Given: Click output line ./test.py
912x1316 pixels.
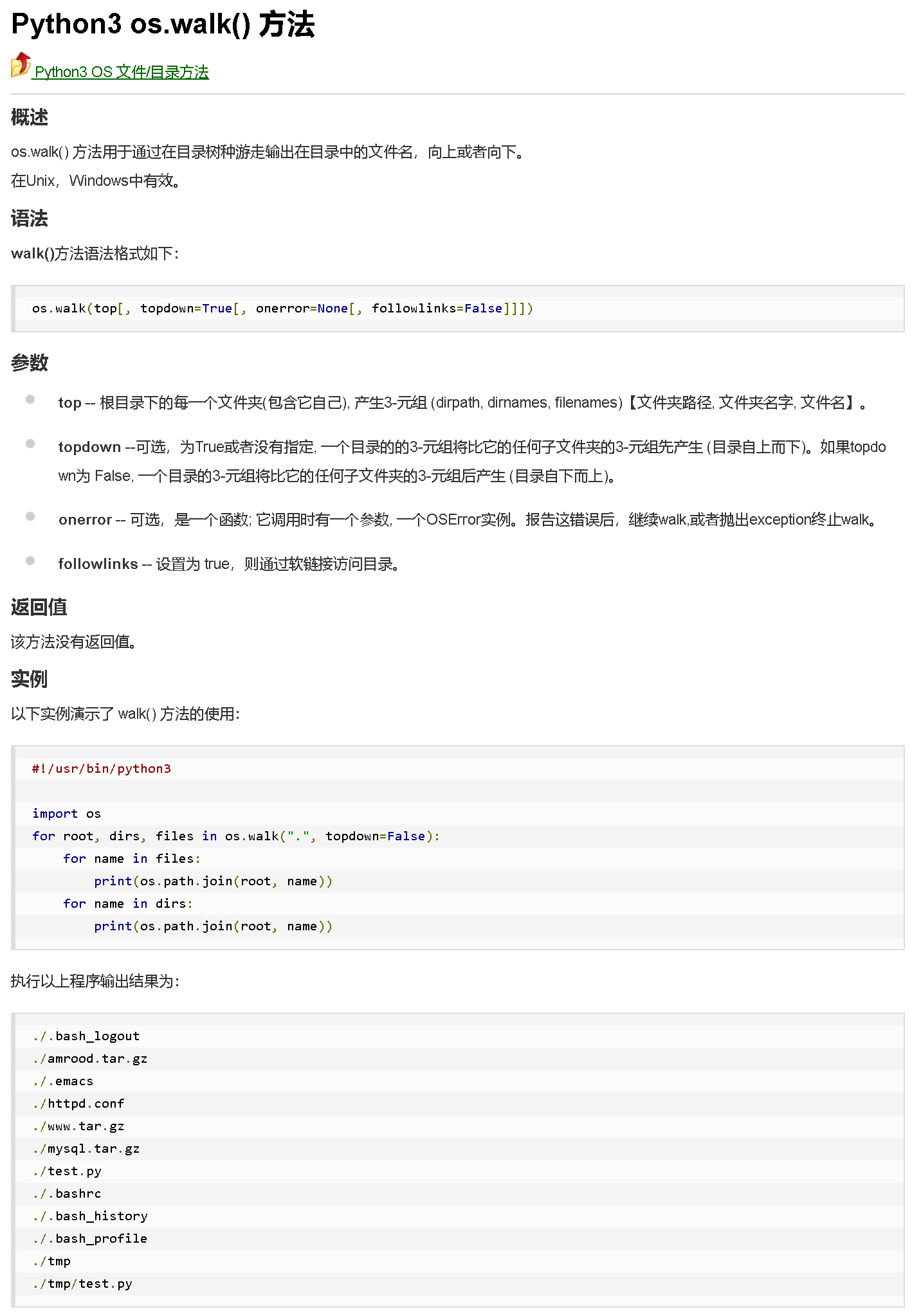Looking at the screenshot, I should click(67, 1171).
